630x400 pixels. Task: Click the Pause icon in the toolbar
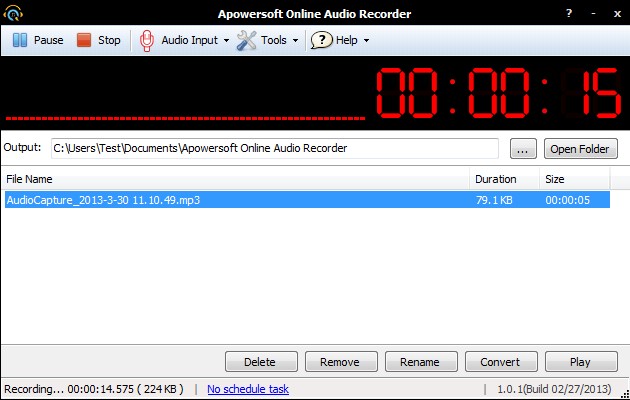point(20,40)
